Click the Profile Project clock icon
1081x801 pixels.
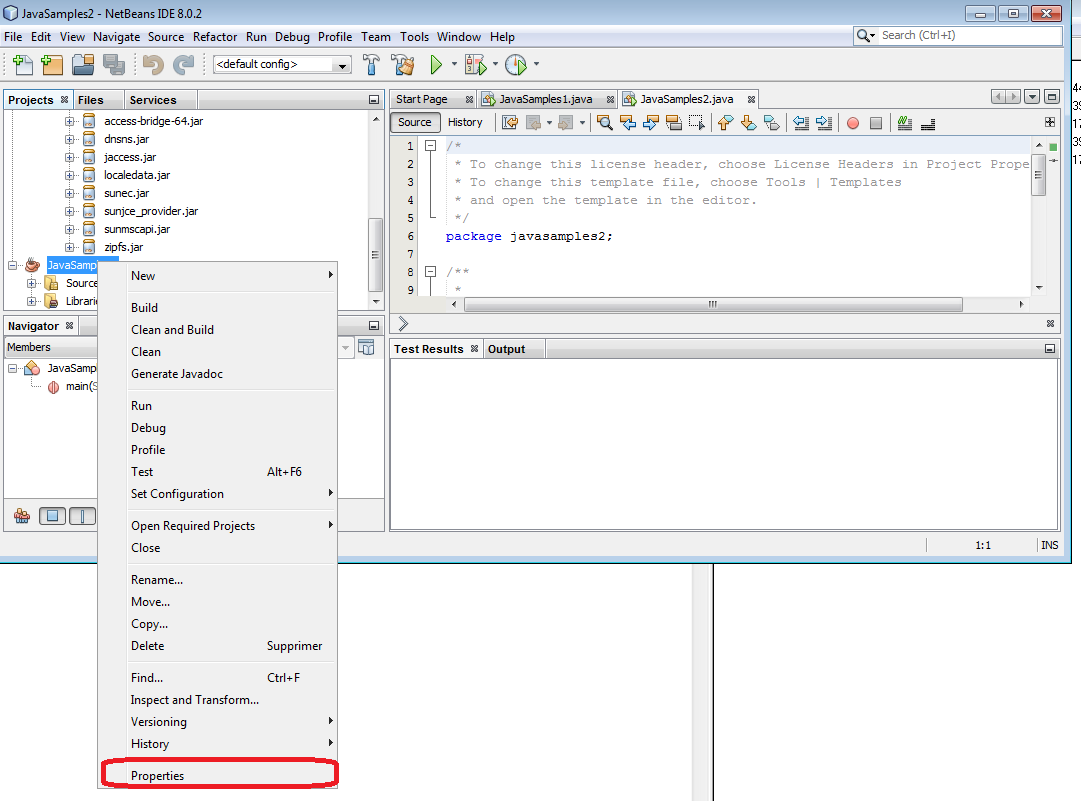click(515, 65)
